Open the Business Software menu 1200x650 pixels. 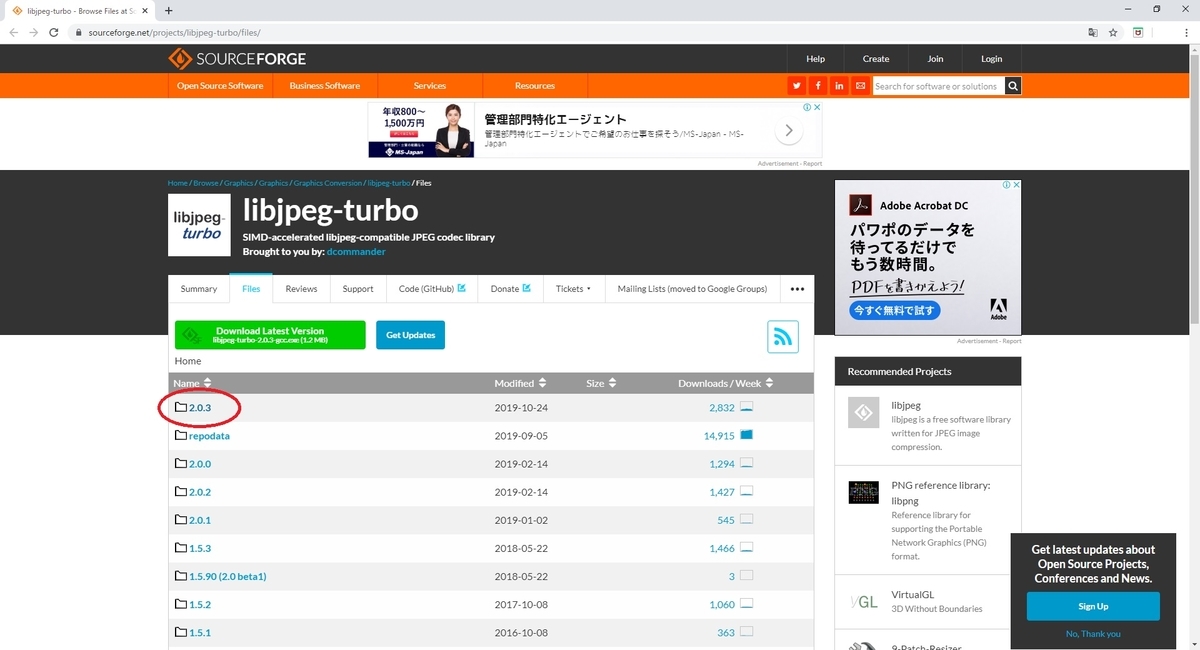[324, 86]
